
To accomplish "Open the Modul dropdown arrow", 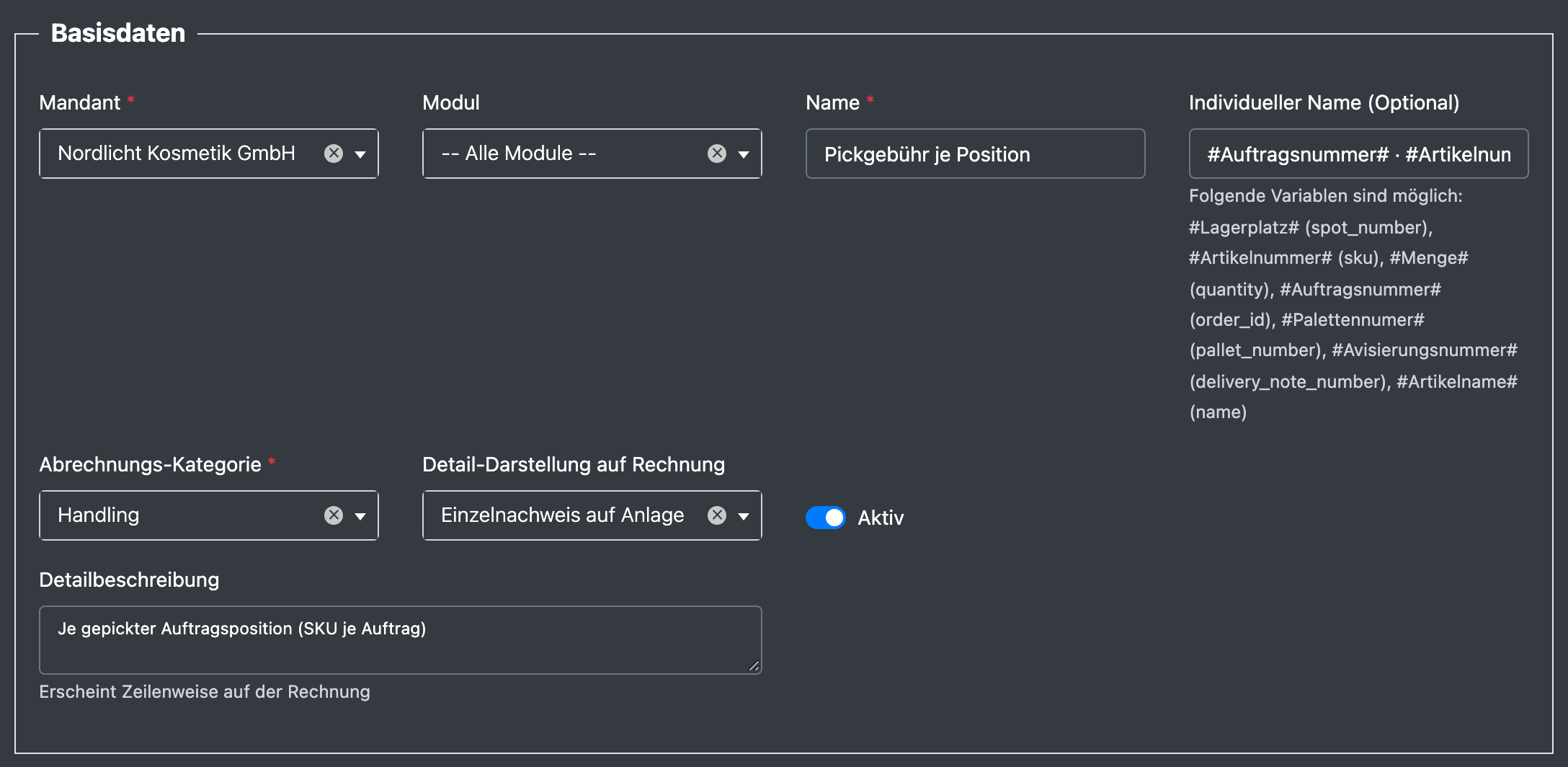I will (744, 154).
